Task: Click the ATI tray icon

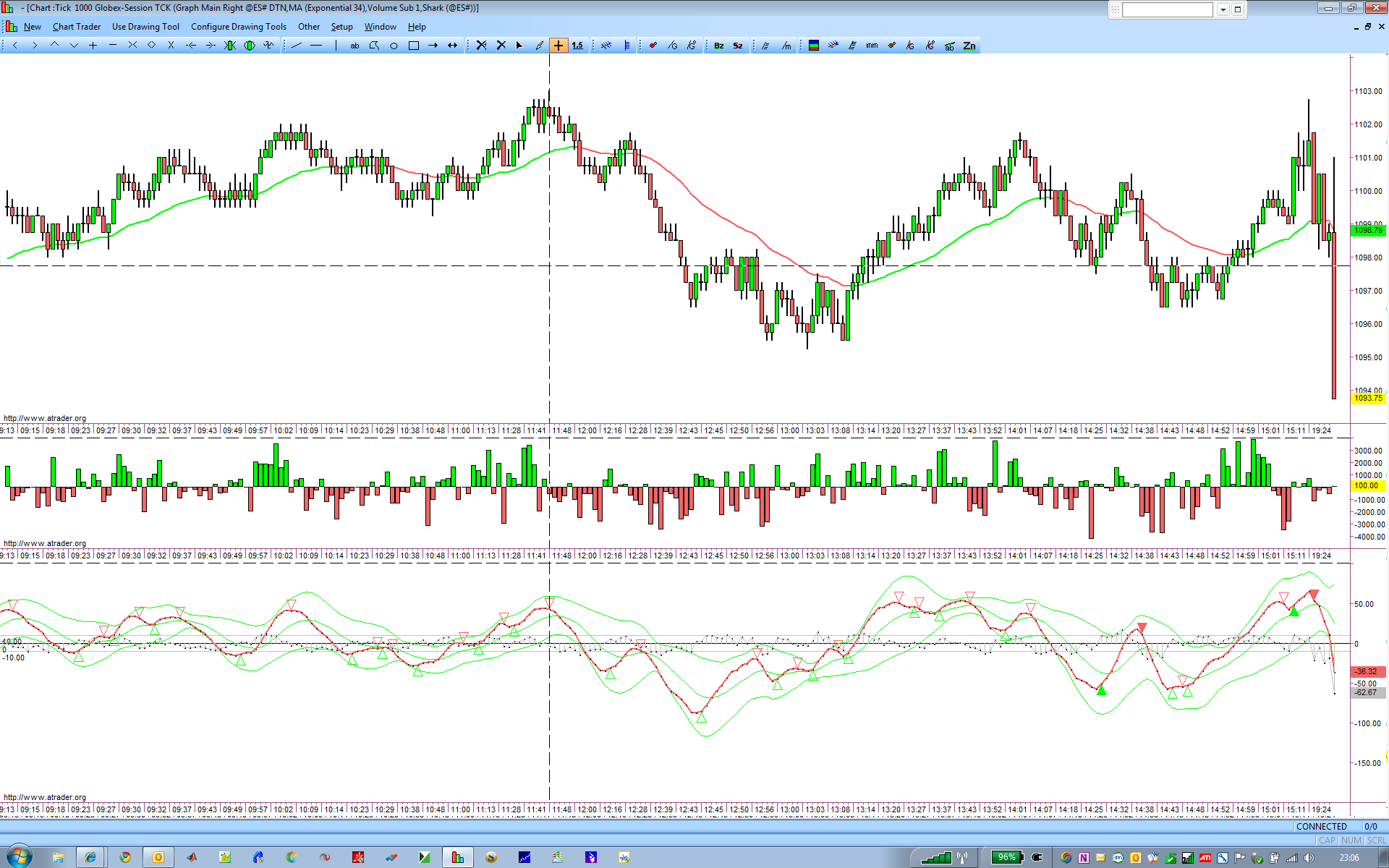Action: (x=1205, y=858)
